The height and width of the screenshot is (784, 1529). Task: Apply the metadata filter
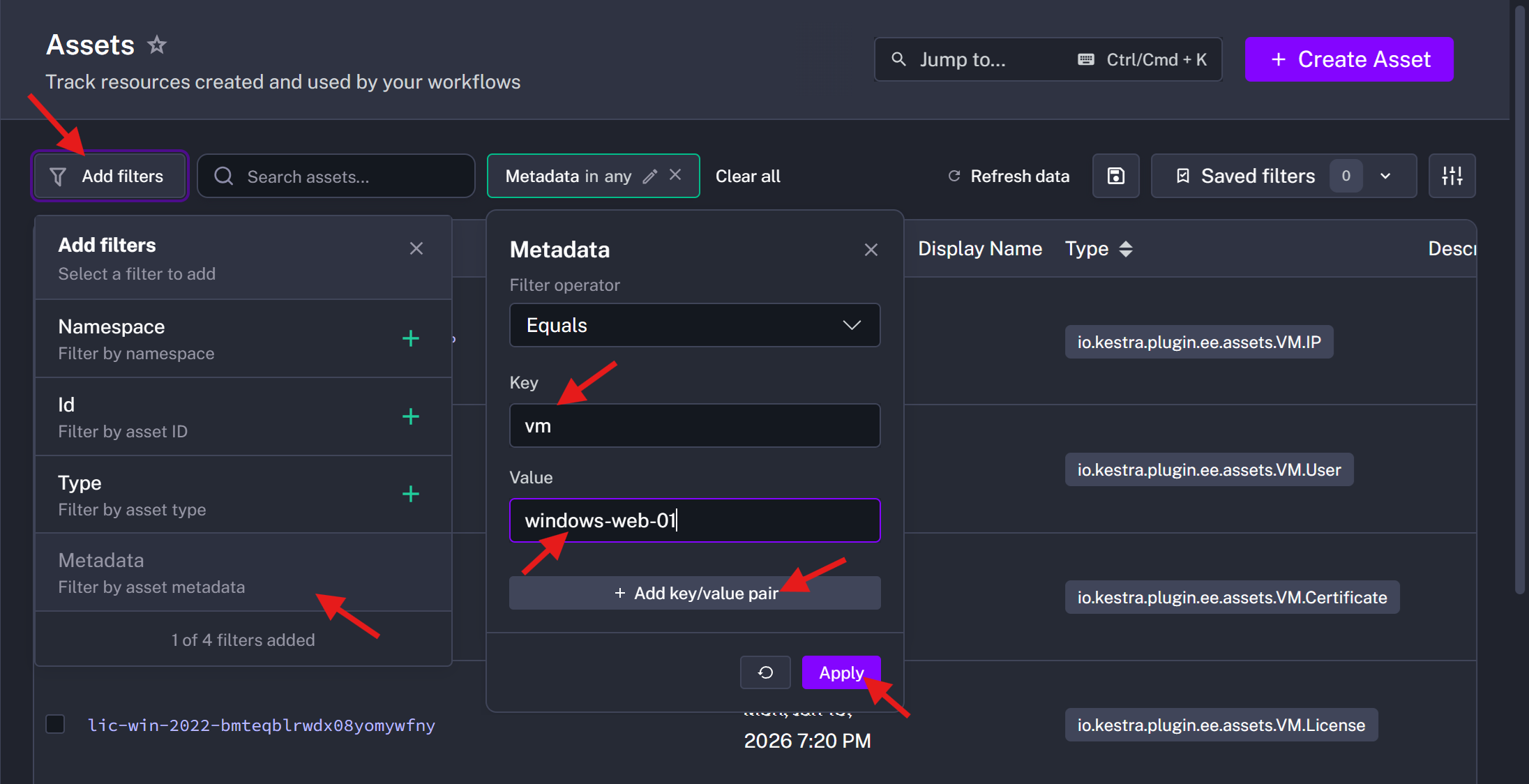pyautogui.click(x=840, y=672)
